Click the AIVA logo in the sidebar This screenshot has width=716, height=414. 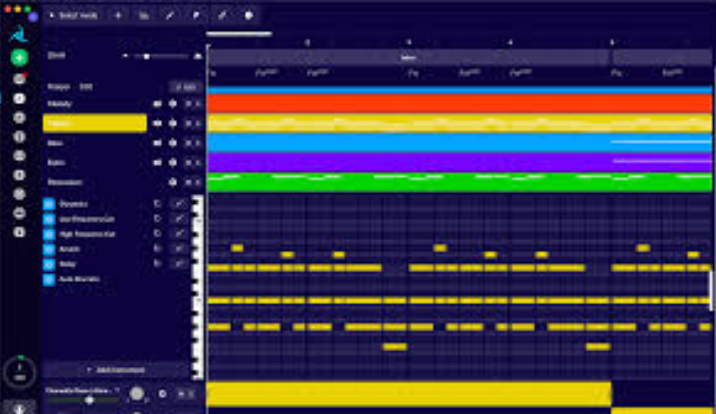[x=19, y=35]
